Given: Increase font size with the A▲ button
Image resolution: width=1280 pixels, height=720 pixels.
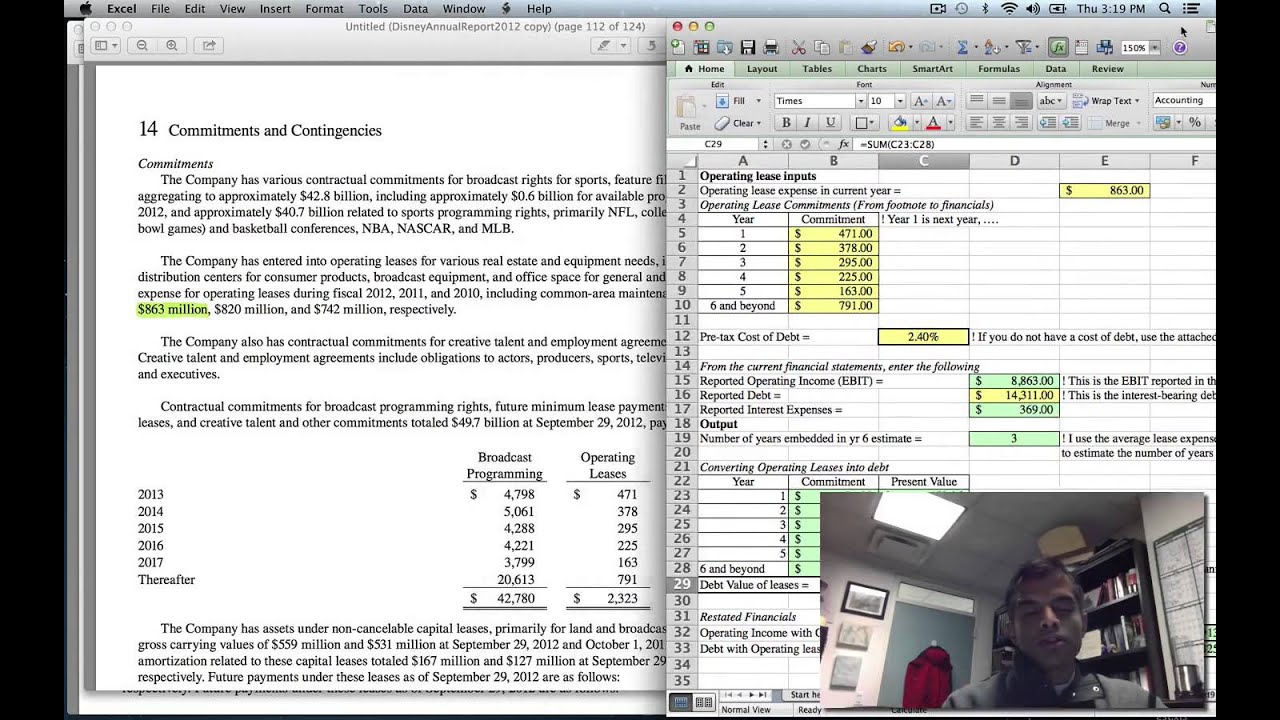Looking at the screenshot, I should click(x=920, y=101).
